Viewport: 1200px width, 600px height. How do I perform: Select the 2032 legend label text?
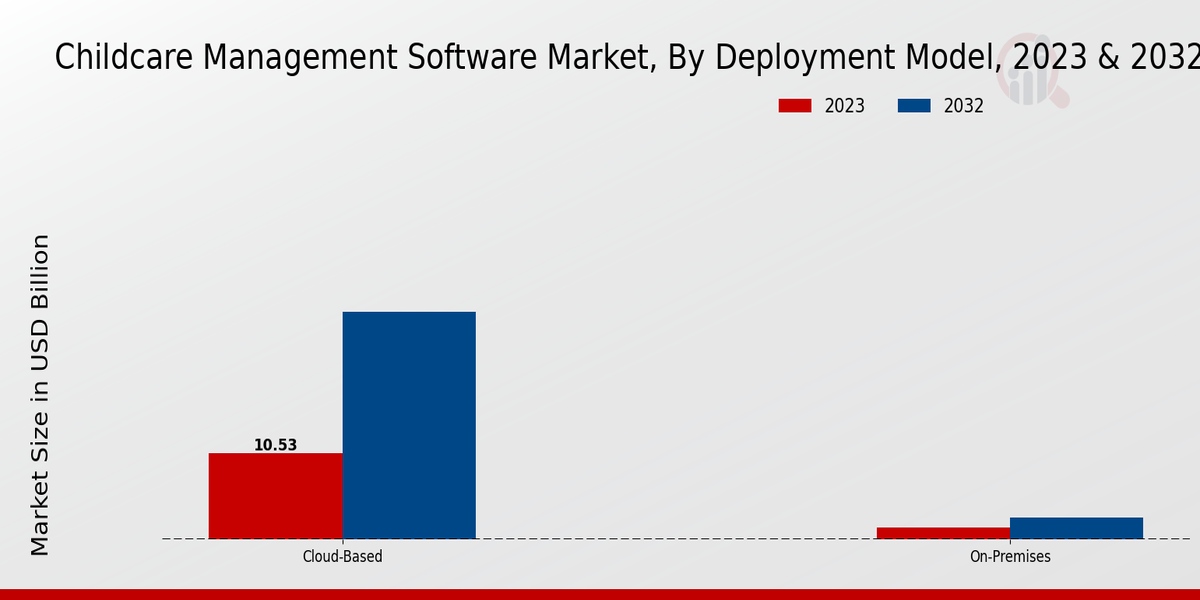[x=963, y=106]
